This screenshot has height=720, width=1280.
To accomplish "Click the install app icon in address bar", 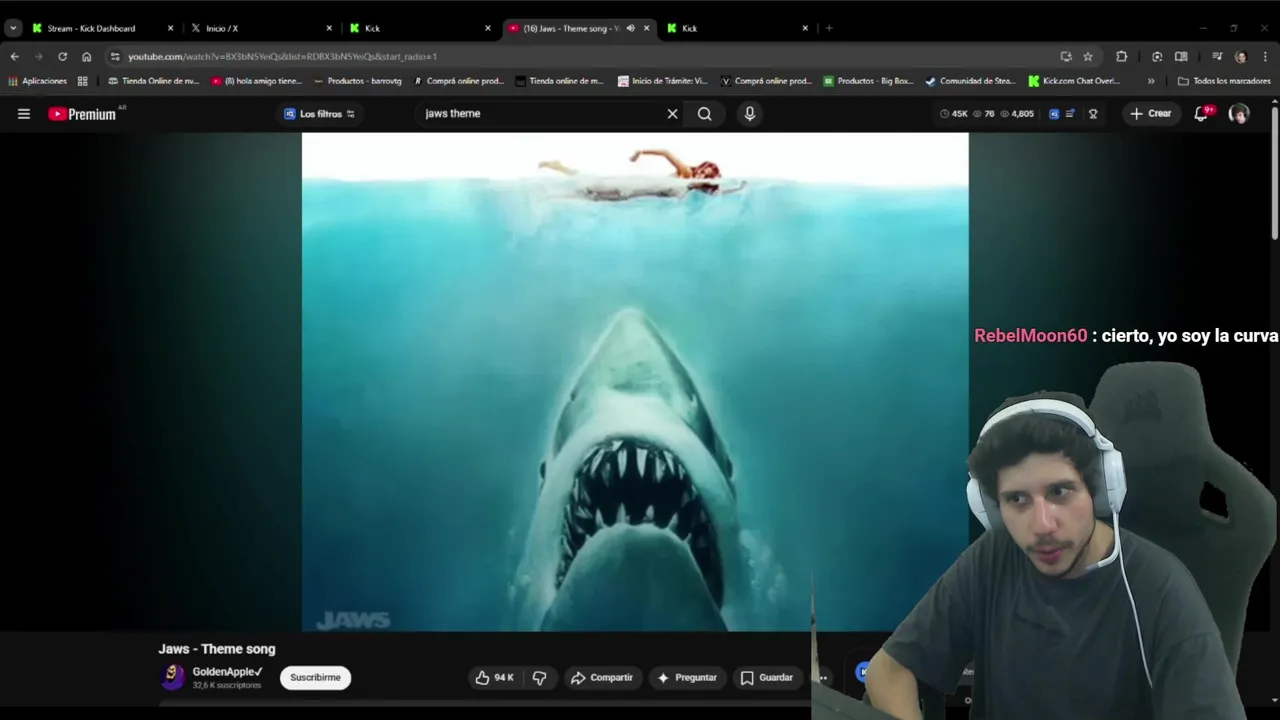I will tap(1066, 56).
